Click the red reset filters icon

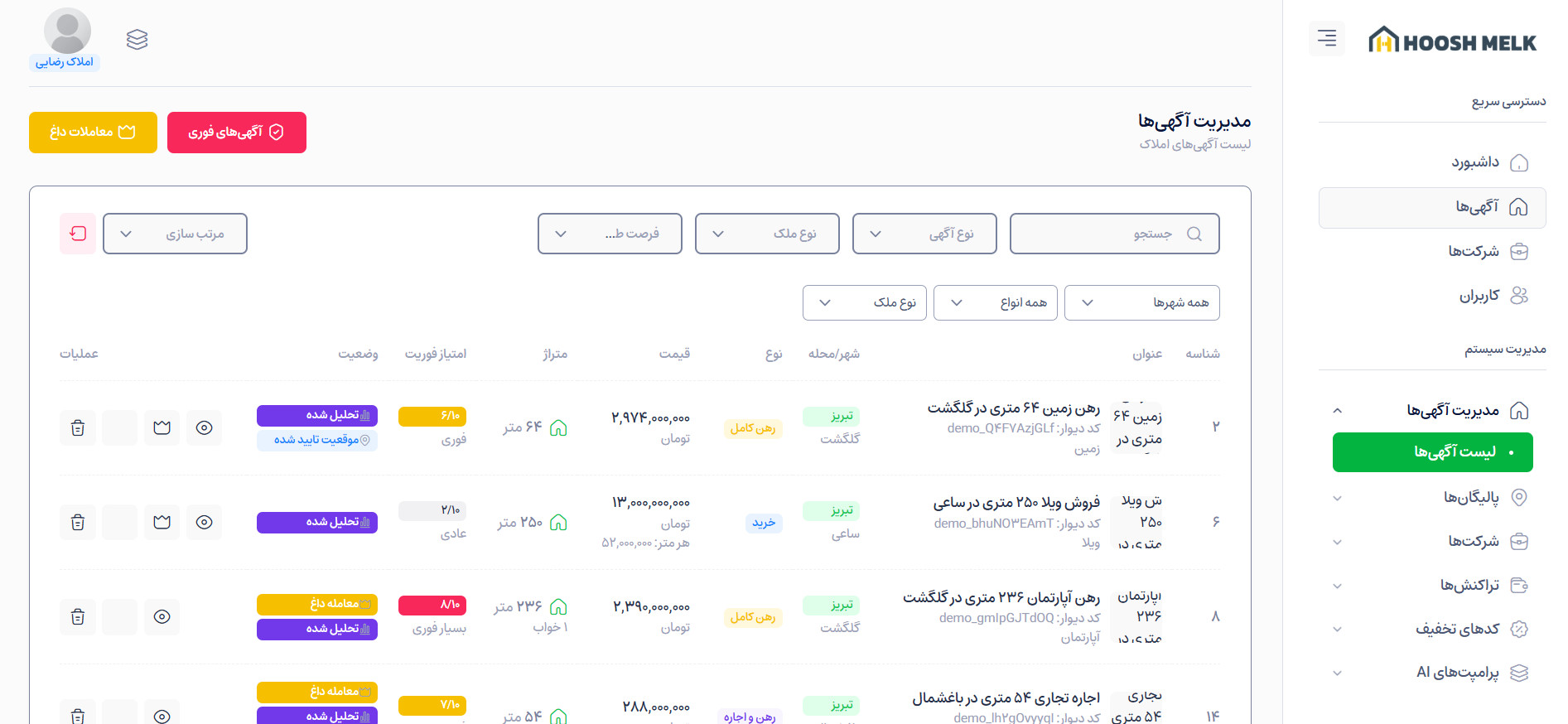click(78, 234)
